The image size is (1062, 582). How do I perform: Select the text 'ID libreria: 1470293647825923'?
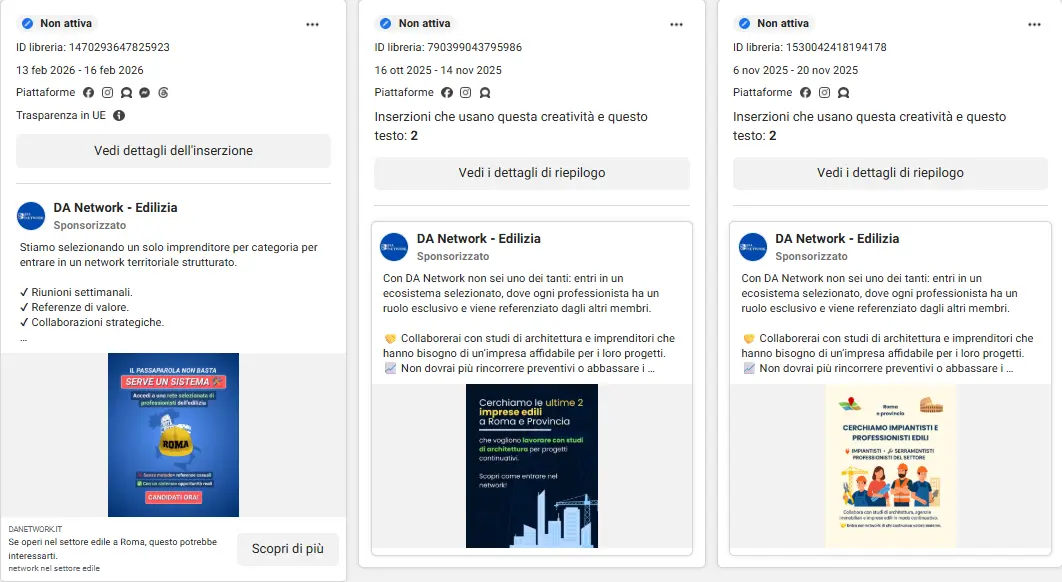tap(93, 47)
